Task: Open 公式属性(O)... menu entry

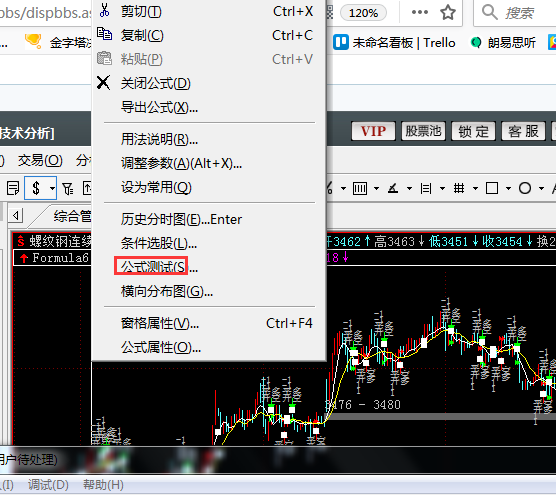Action: click(209, 347)
